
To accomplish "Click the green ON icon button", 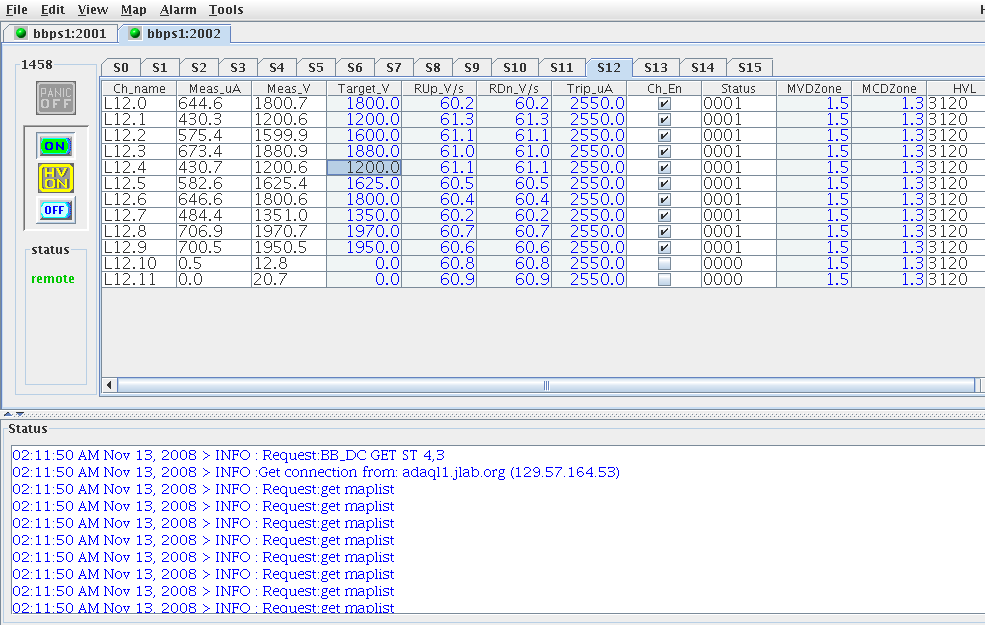I will [55, 146].
